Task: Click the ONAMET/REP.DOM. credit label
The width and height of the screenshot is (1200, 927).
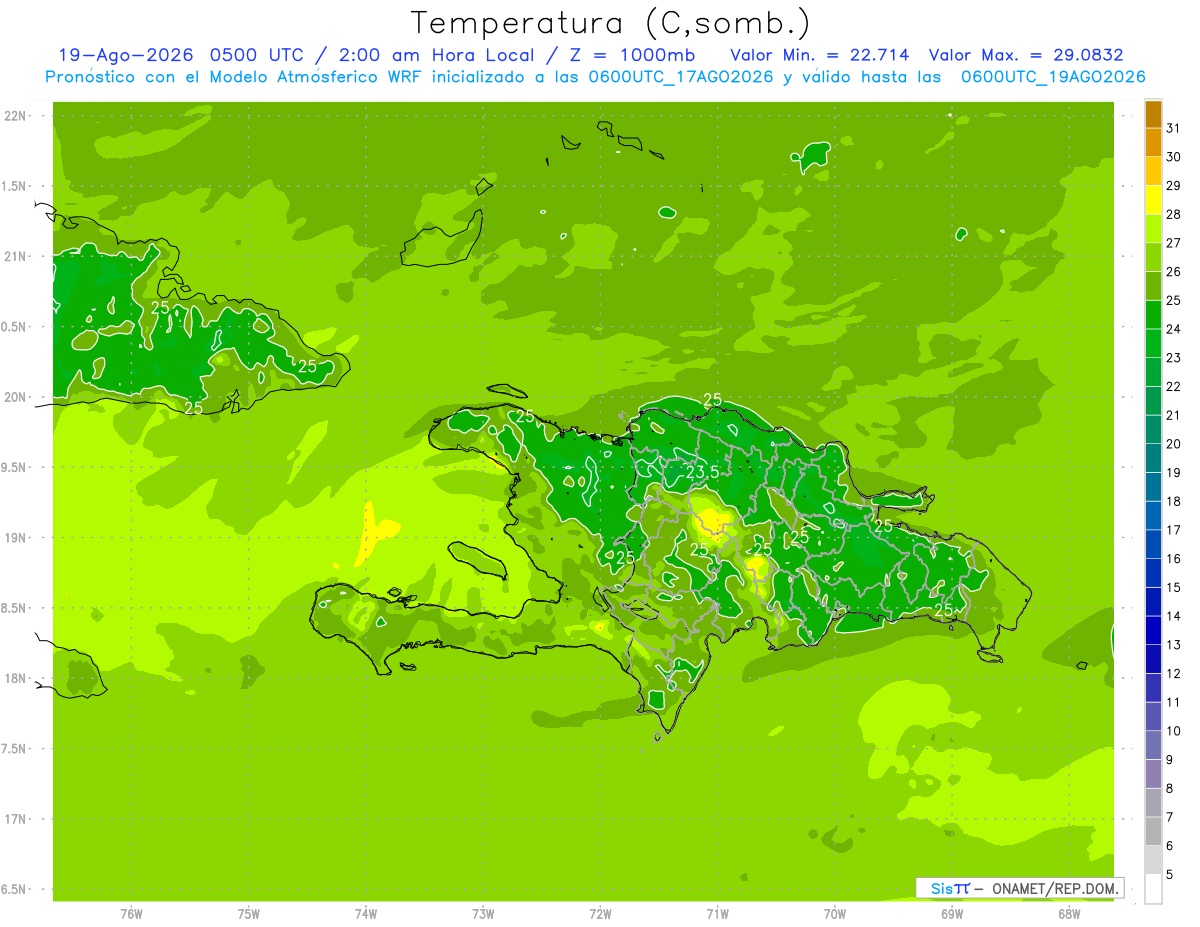Action: 1053,888
